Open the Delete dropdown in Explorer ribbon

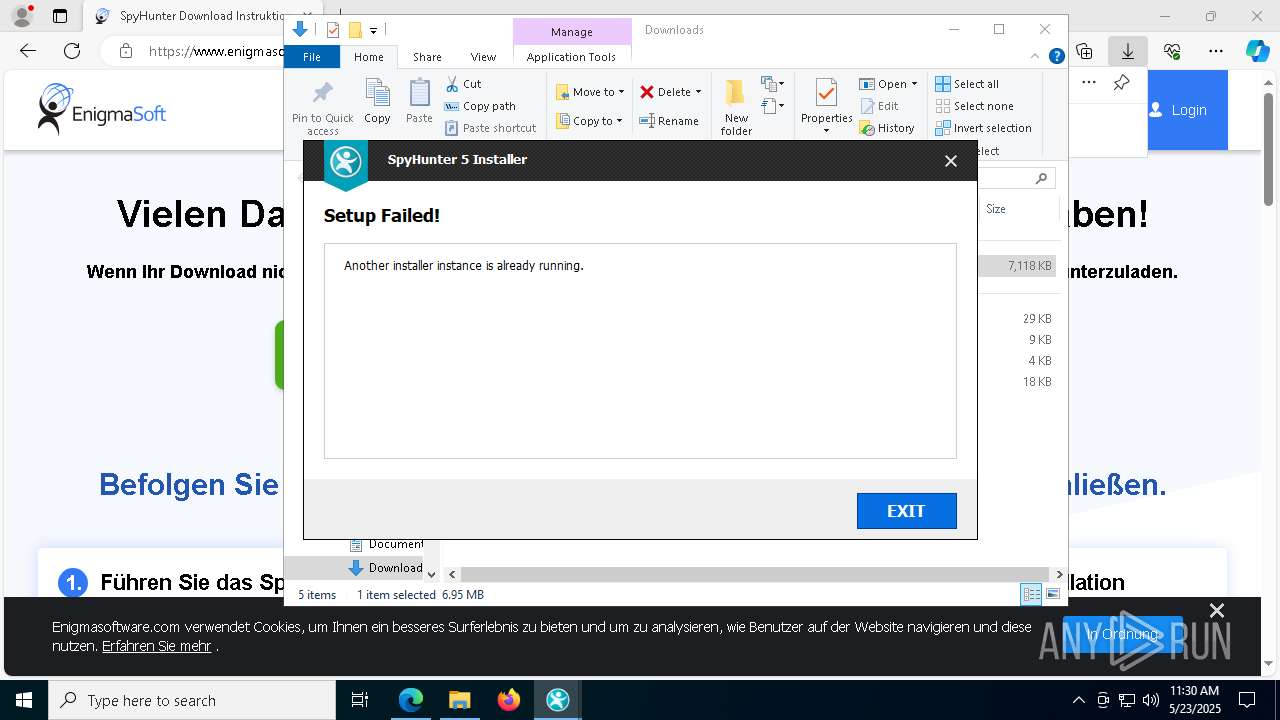point(671,92)
